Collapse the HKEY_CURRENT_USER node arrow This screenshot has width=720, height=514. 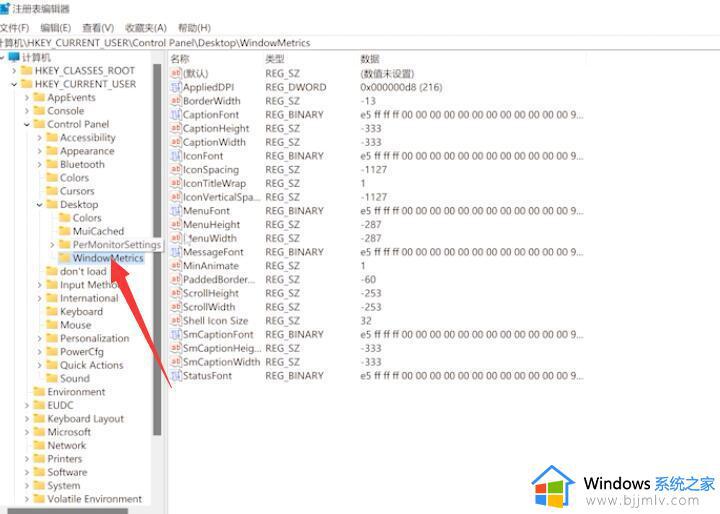click(x=14, y=84)
